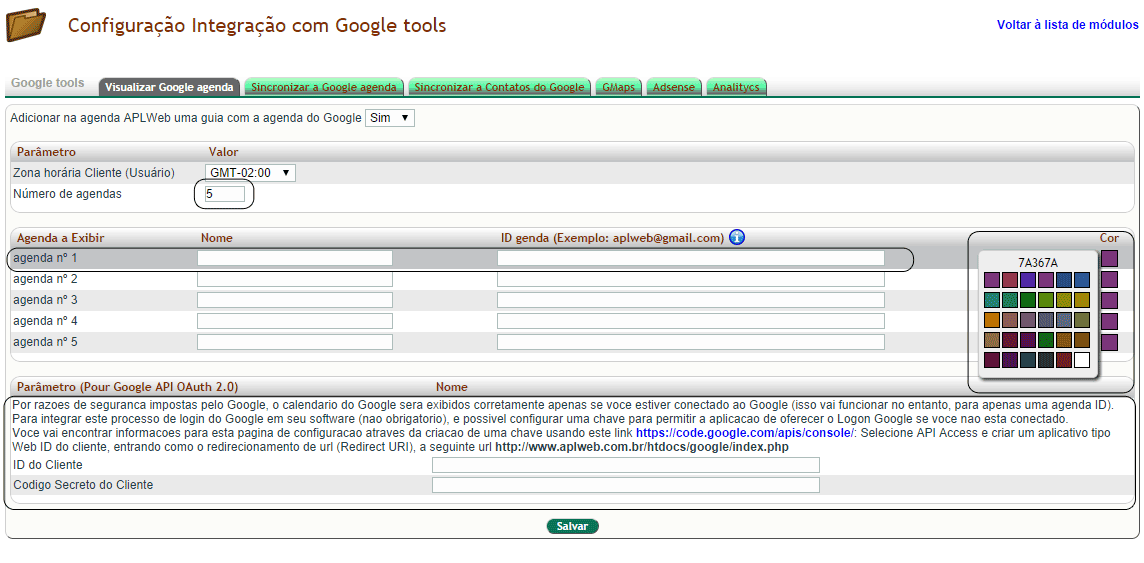Open the Cor swatch for agenda nº 3
This screenshot has height=563, width=1144.
coord(1110,300)
